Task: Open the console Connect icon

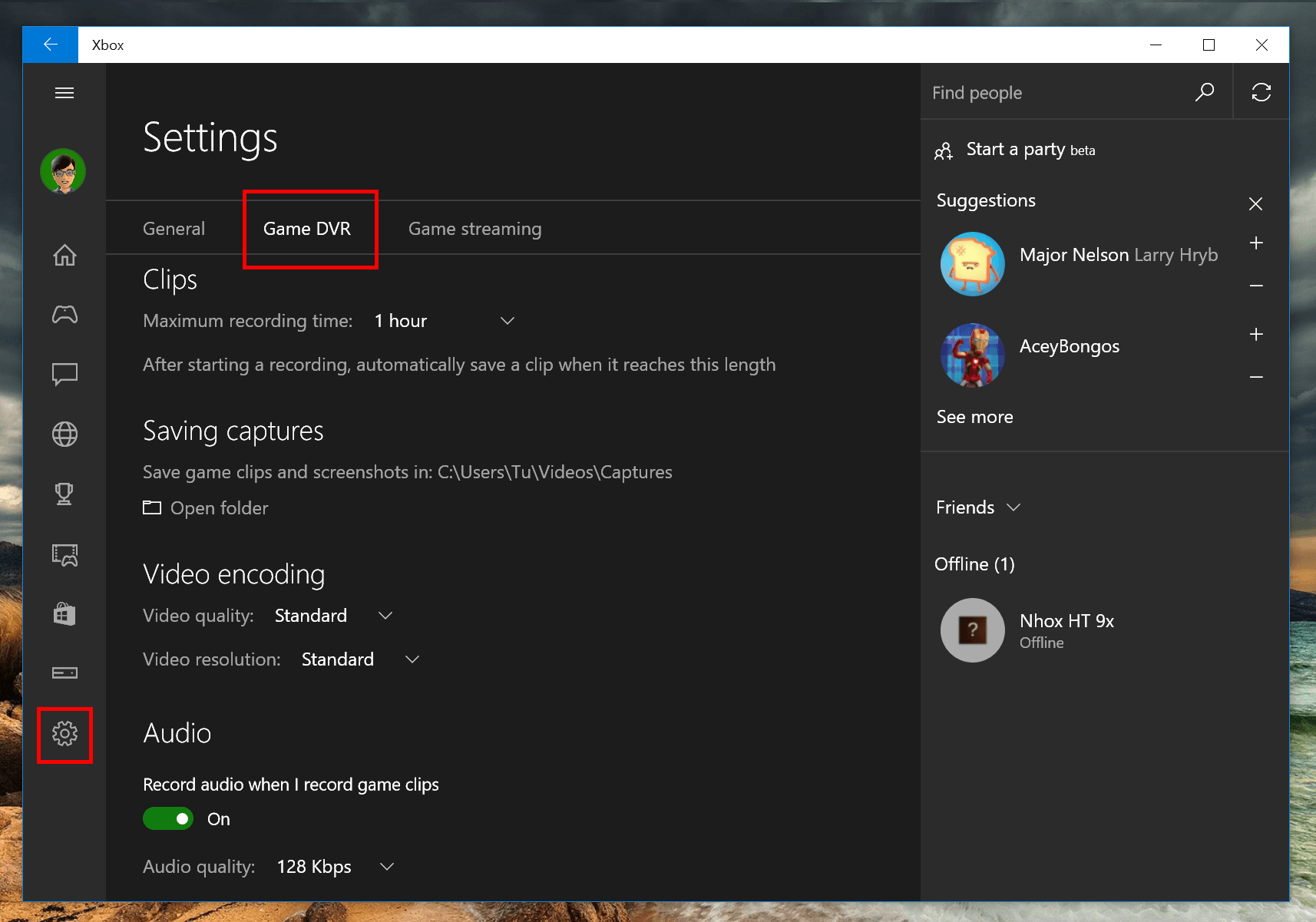Action: [64, 672]
